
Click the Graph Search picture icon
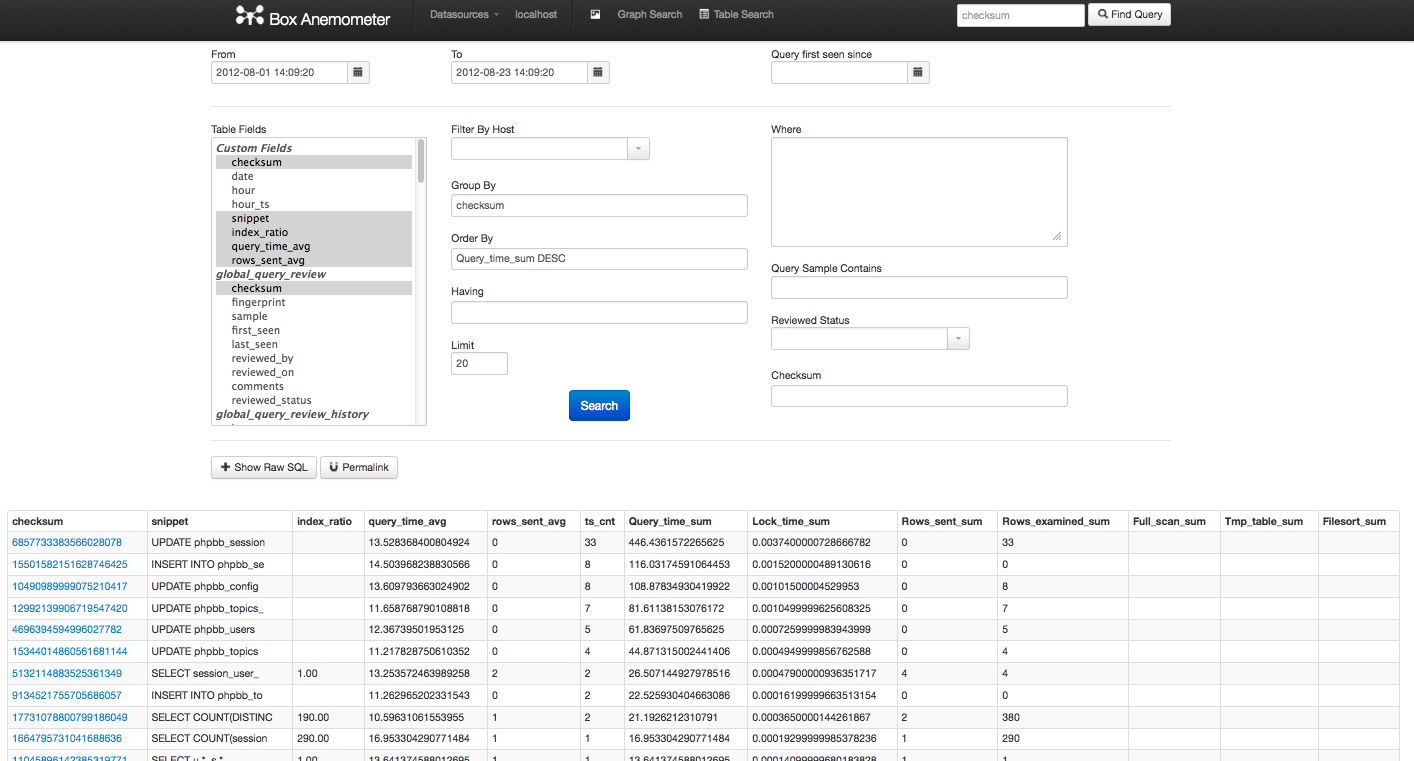tap(596, 15)
